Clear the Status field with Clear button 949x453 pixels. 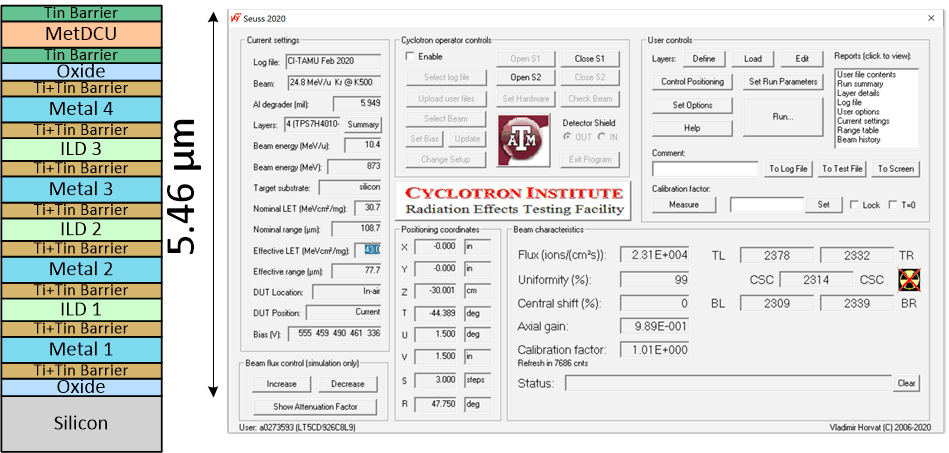click(x=905, y=383)
